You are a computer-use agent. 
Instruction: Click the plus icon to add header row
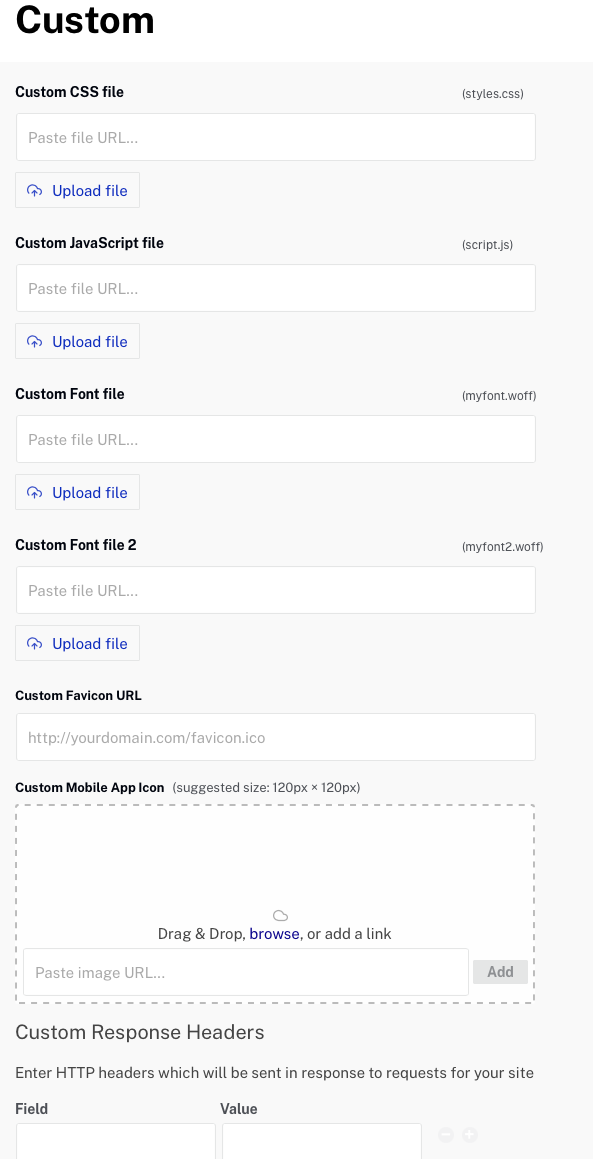[470, 1134]
